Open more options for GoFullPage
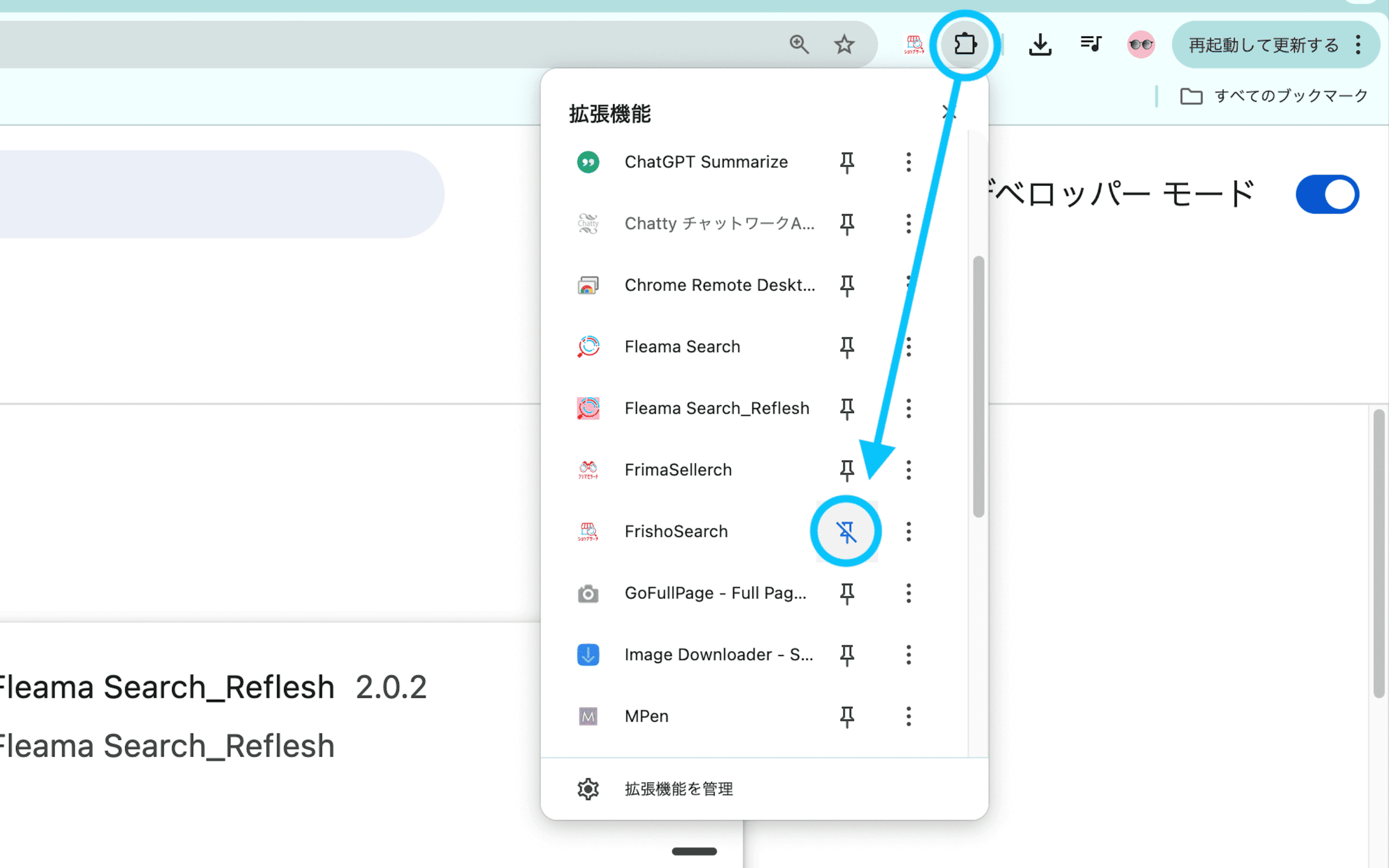 coord(908,593)
